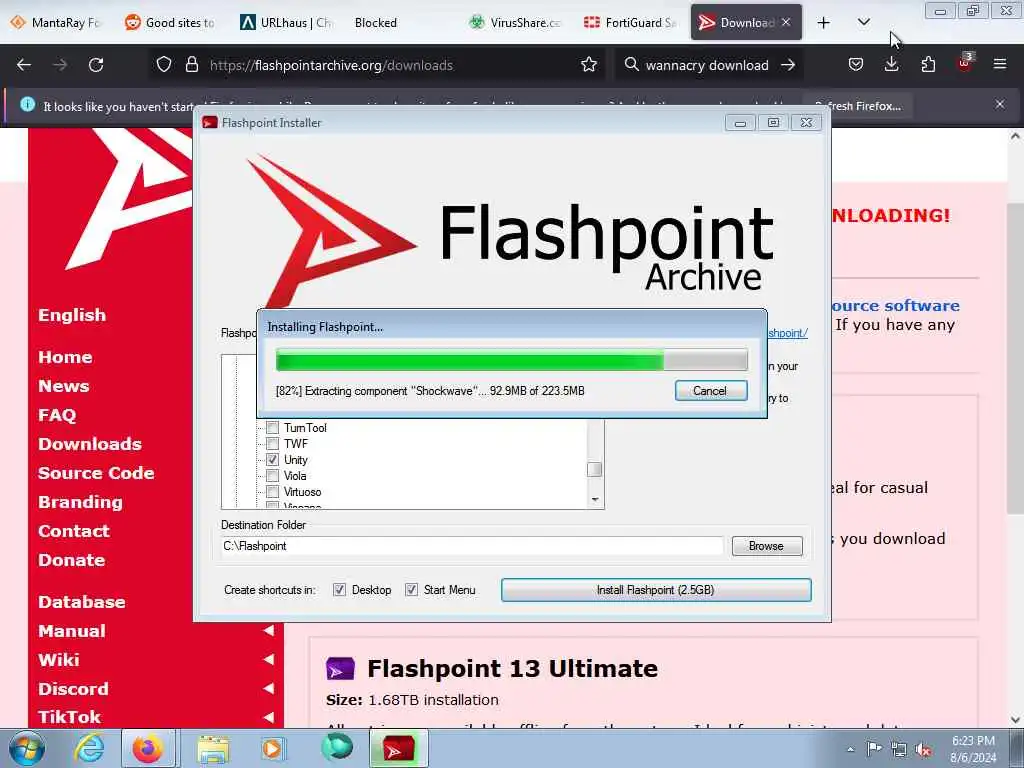This screenshot has width=1024, height=768.
Task: Click the Destination Folder path field
Action: pos(472,546)
